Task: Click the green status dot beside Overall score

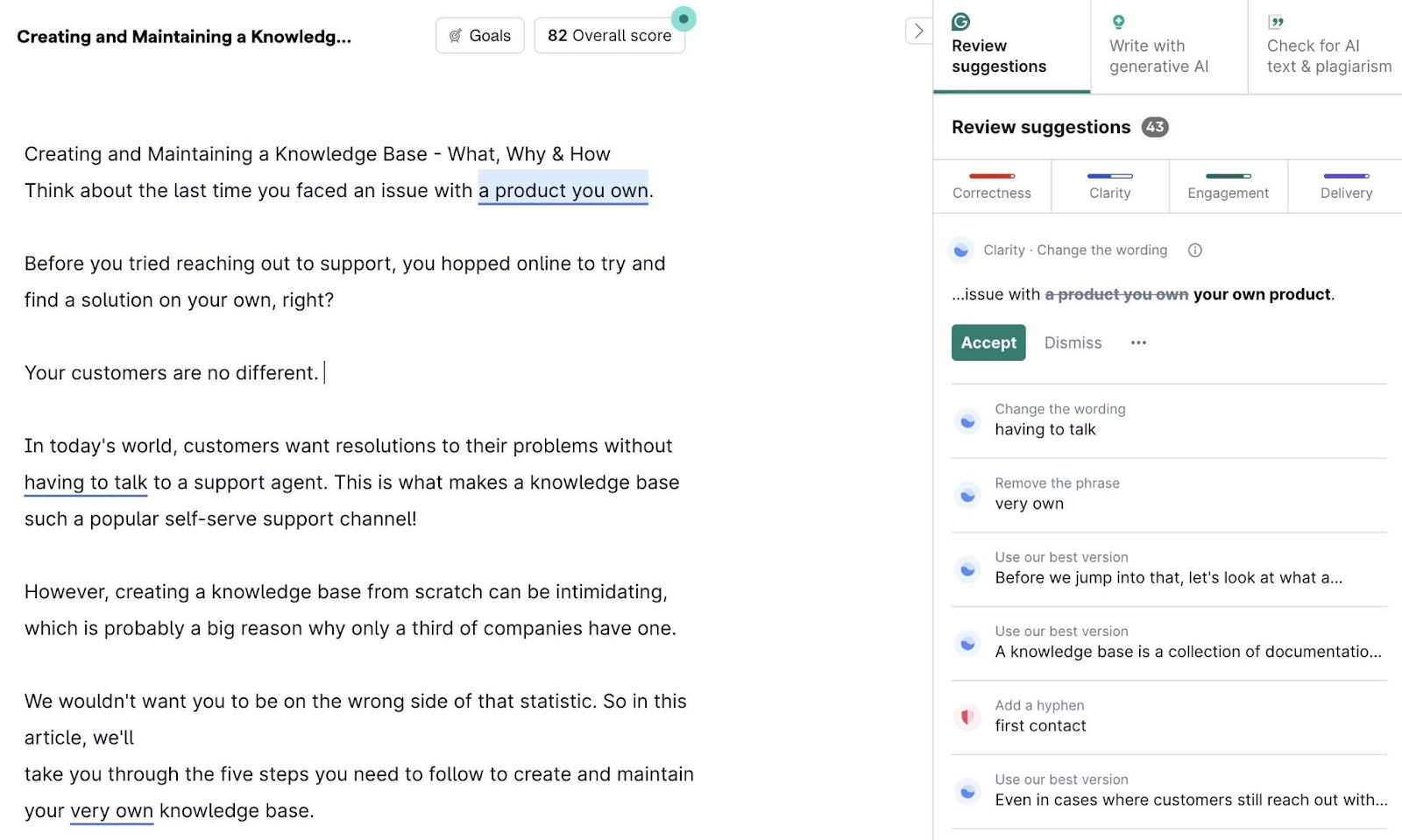Action: (x=683, y=20)
